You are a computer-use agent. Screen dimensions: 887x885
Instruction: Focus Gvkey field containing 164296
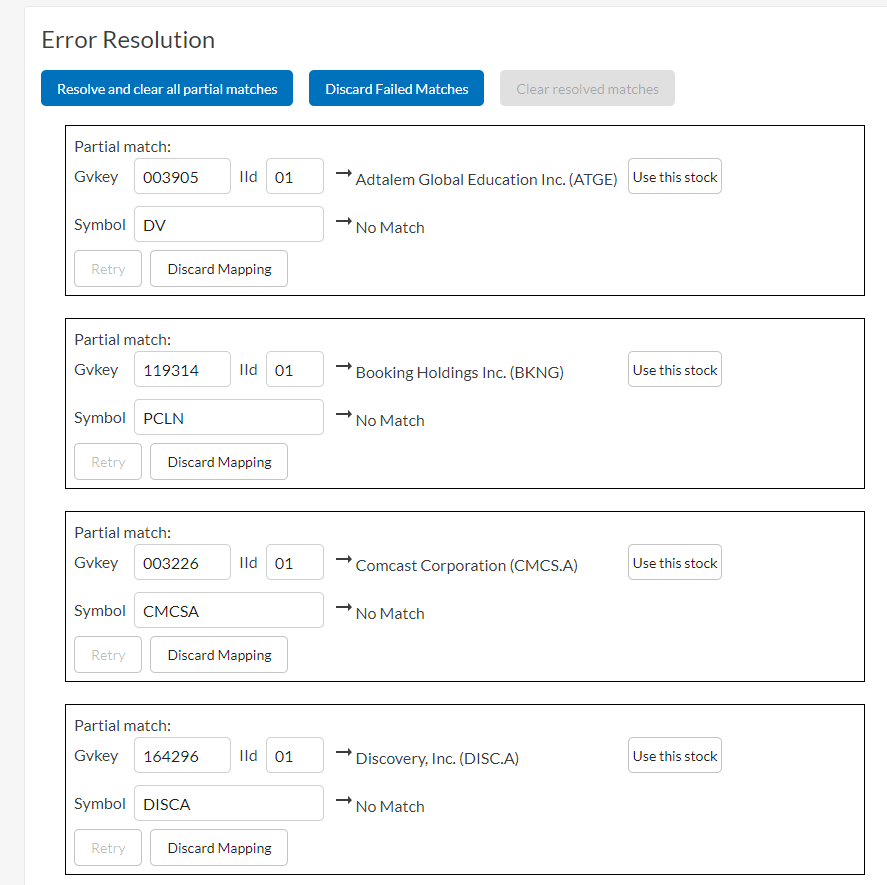tap(182, 755)
